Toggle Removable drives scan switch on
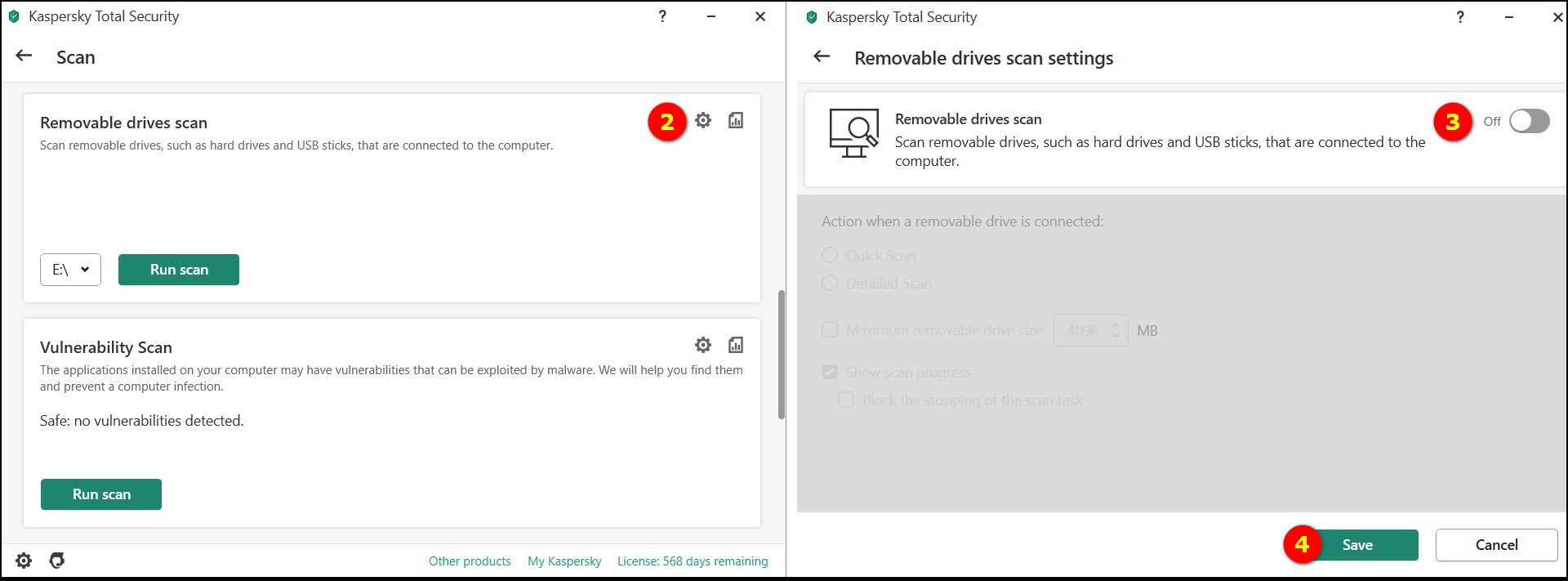 click(1529, 121)
